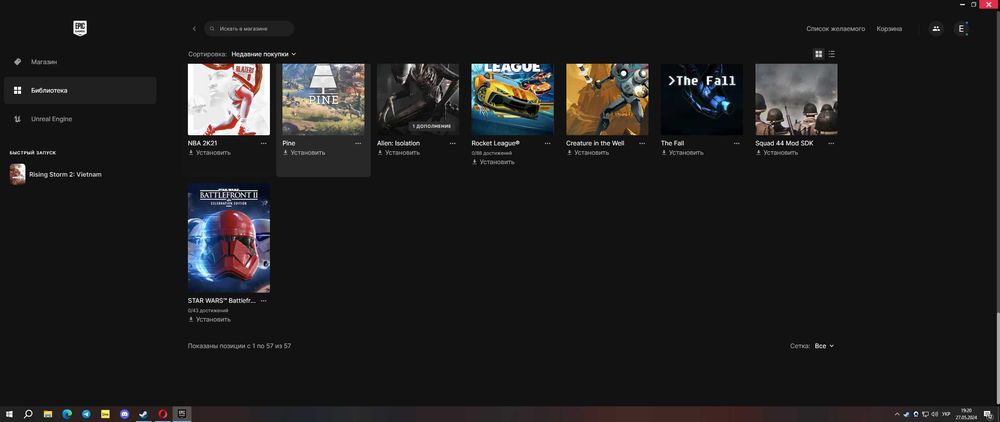Open Steam from the taskbar
This screenshot has width=1000, height=422.
[x=143, y=414]
